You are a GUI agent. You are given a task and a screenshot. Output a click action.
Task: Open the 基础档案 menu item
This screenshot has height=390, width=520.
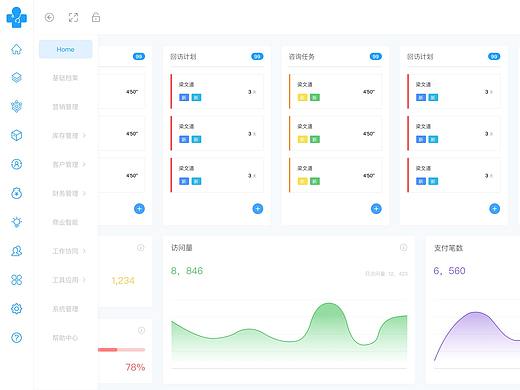click(65, 78)
